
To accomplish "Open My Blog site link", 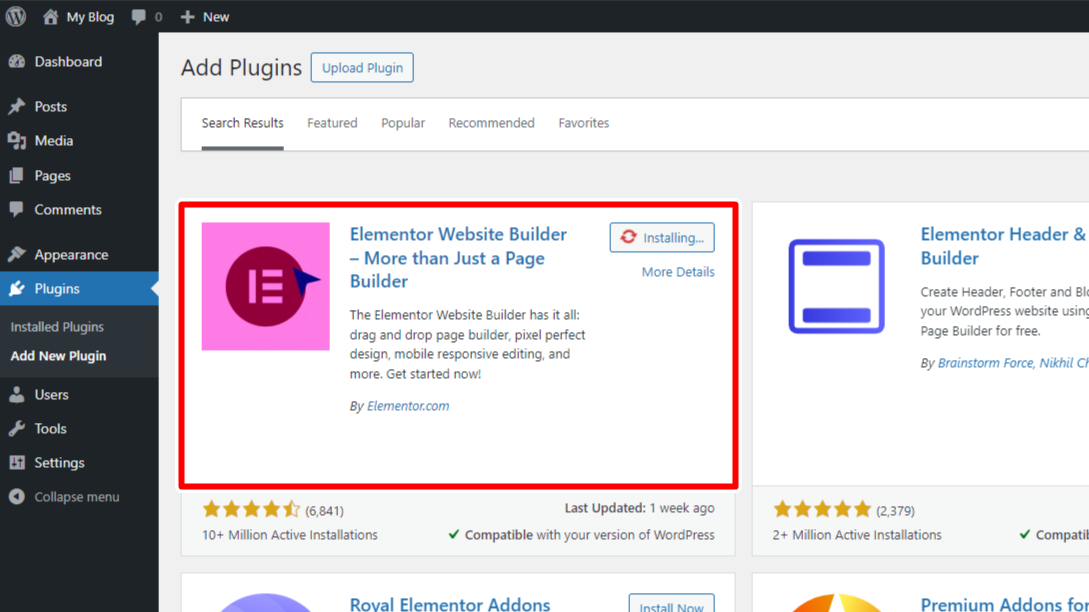I will coord(90,17).
